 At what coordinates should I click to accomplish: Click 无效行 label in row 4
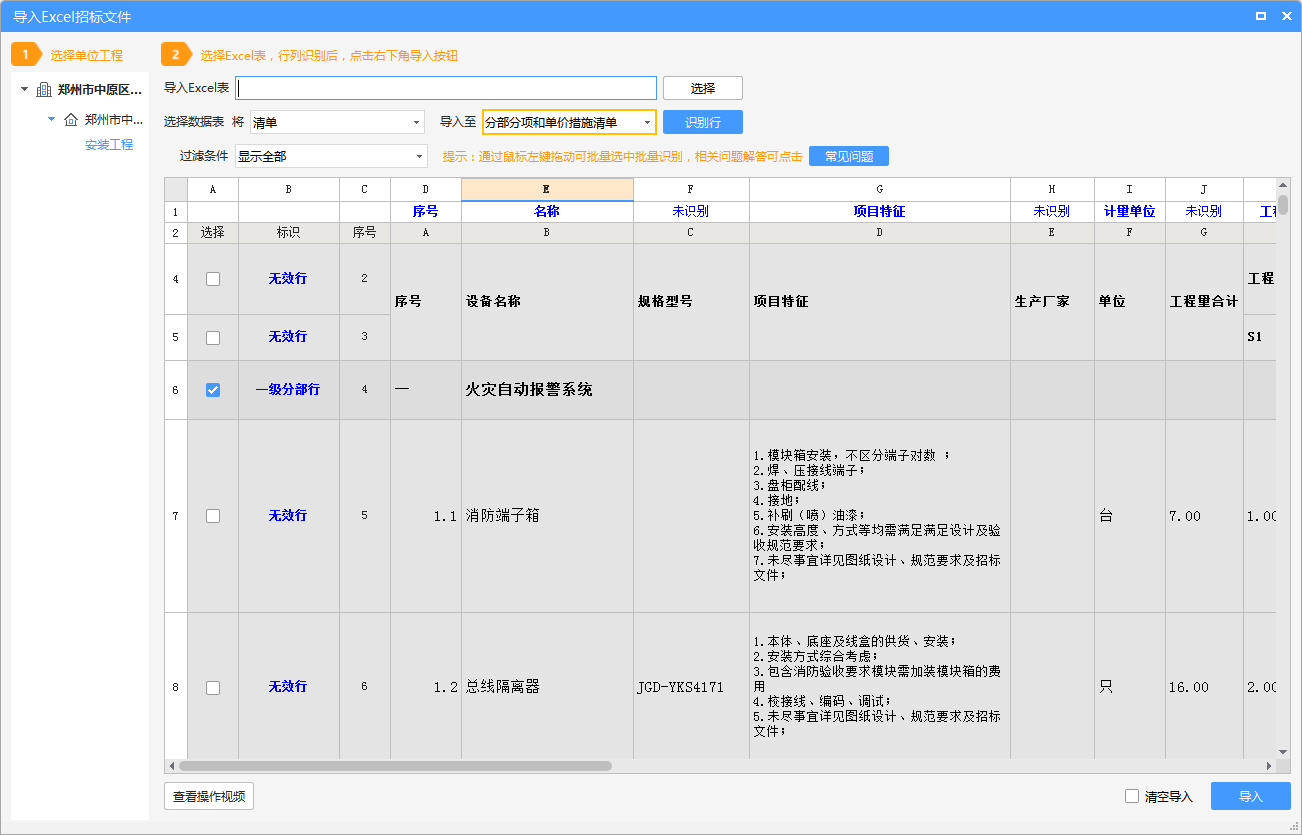coord(288,279)
